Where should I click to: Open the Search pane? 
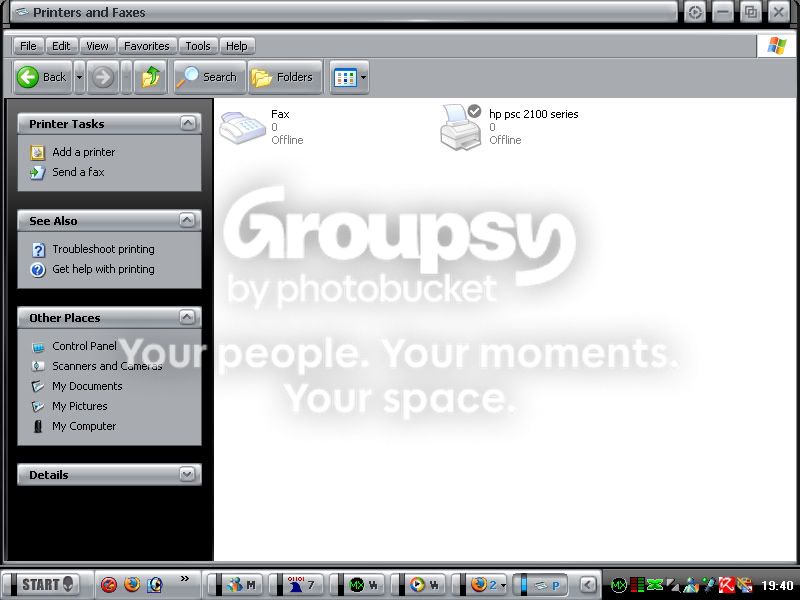click(x=210, y=78)
